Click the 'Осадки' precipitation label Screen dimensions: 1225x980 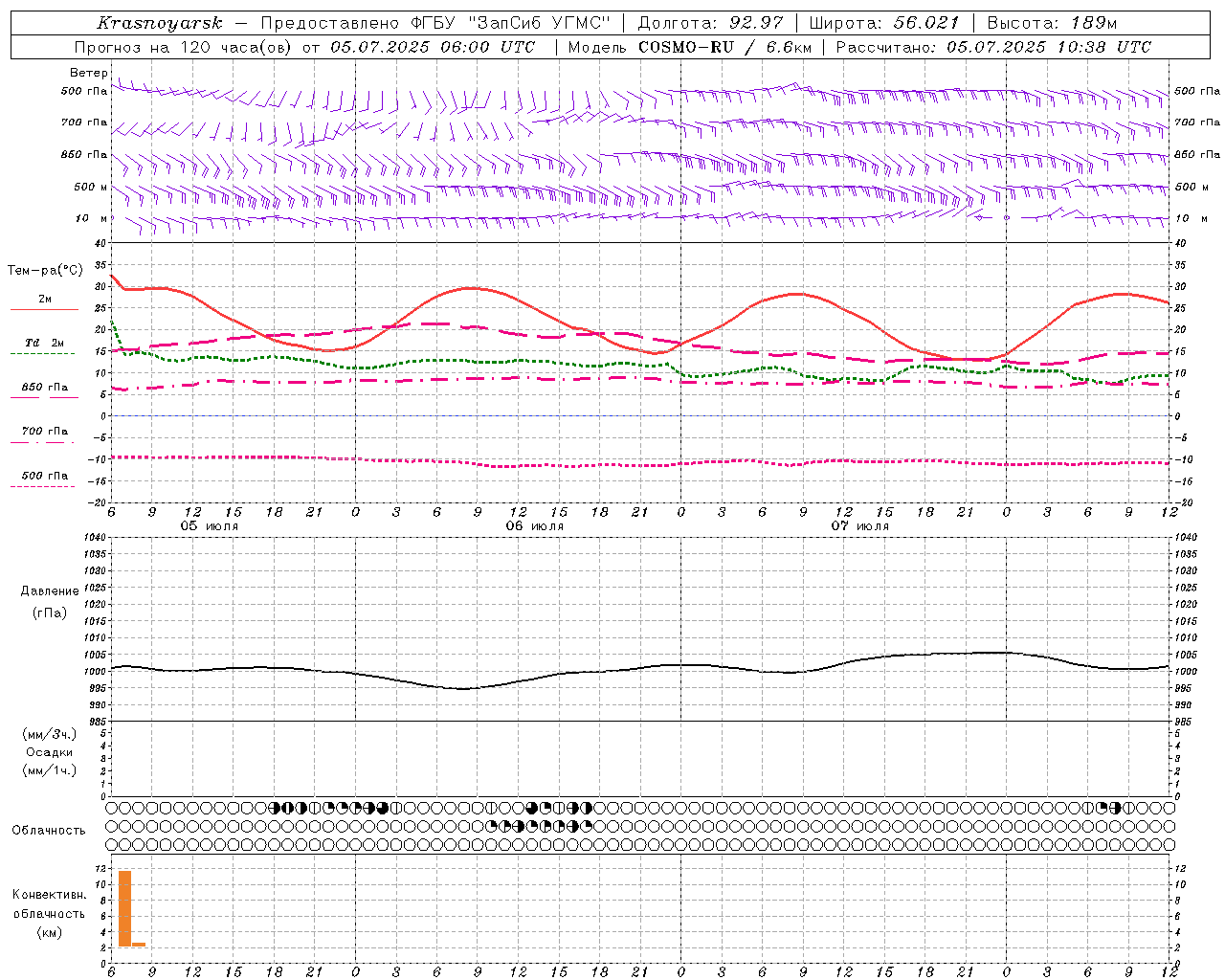click(x=50, y=752)
